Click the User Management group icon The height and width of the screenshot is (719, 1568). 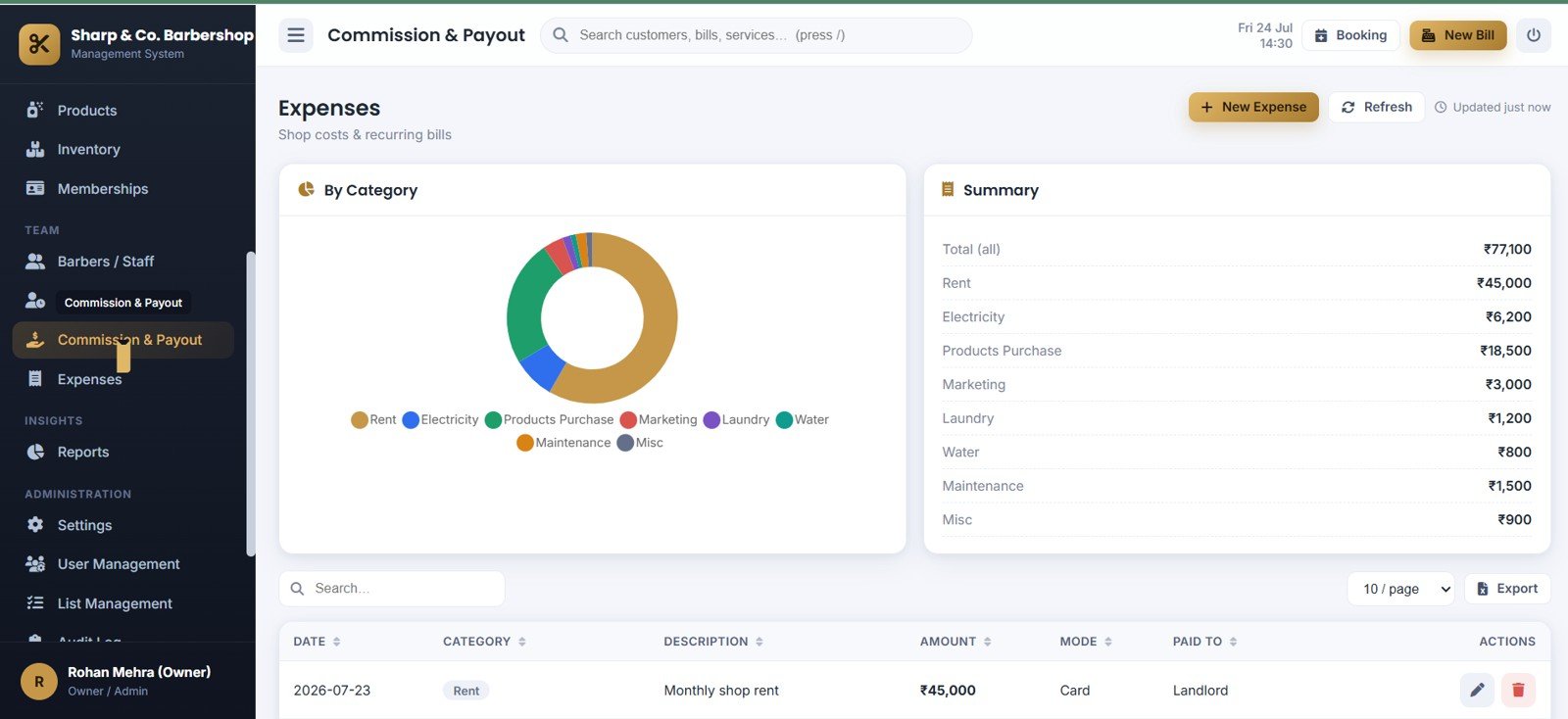tap(35, 564)
